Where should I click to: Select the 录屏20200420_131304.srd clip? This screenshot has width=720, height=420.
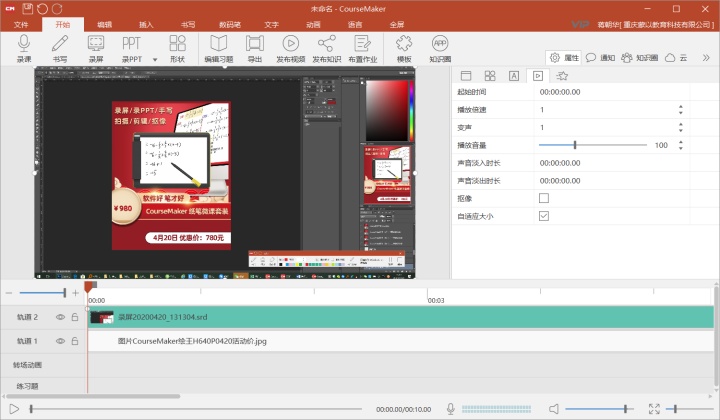coord(401,317)
